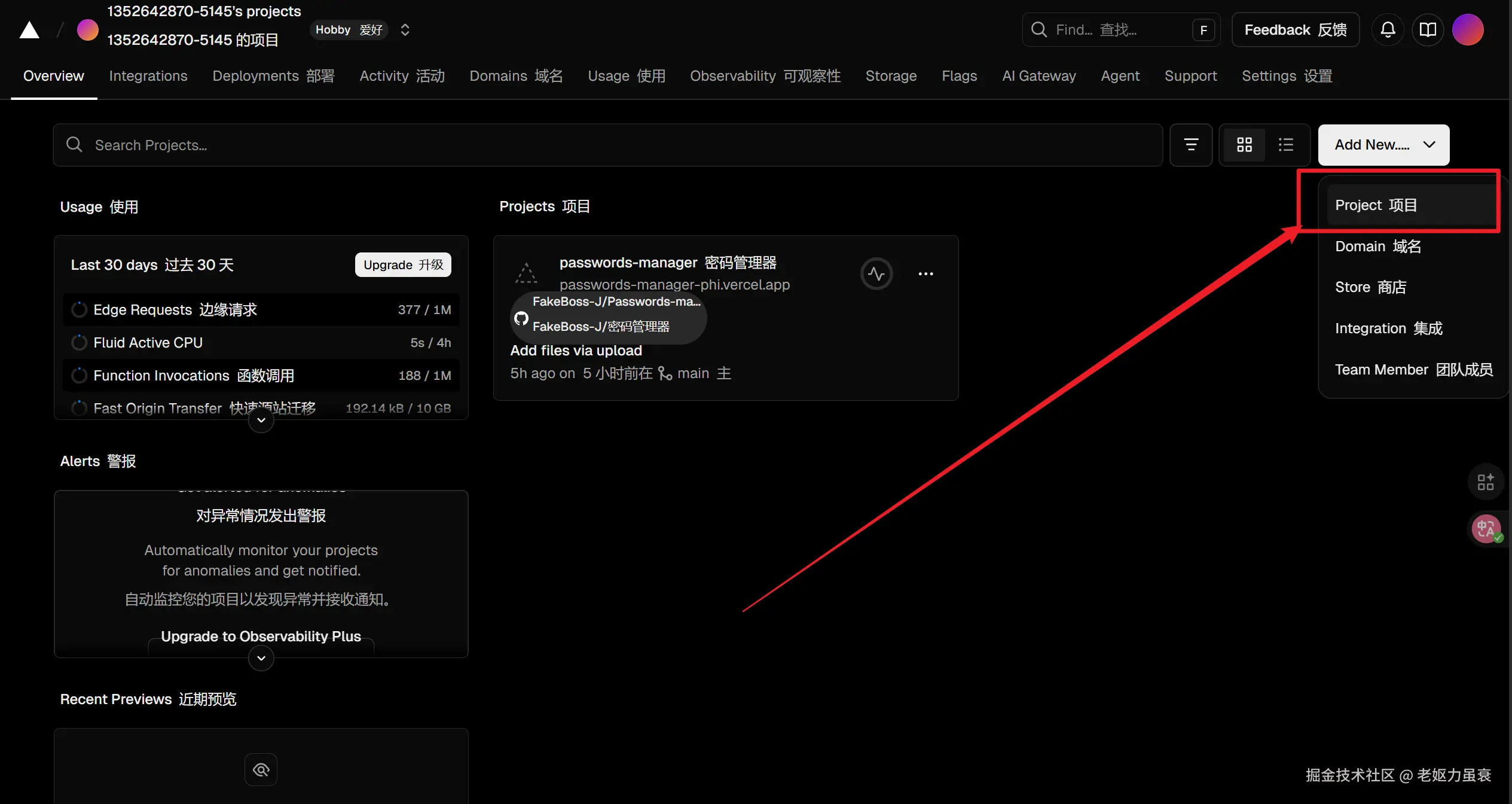Open the FakeBoss-J GitHub repository pill
Image resolution: width=1512 pixels, height=804 pixels.
pyautogui.click(x=609, y=318)
